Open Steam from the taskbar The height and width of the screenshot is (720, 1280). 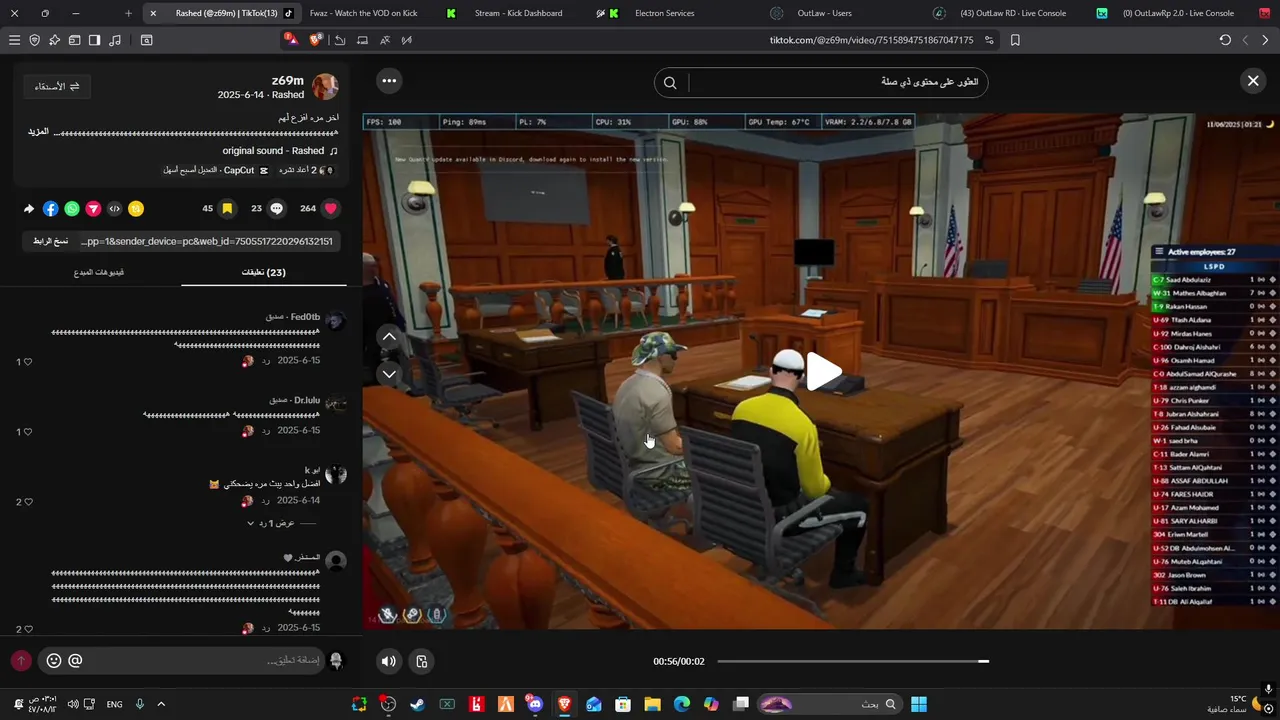click(417, 704)
